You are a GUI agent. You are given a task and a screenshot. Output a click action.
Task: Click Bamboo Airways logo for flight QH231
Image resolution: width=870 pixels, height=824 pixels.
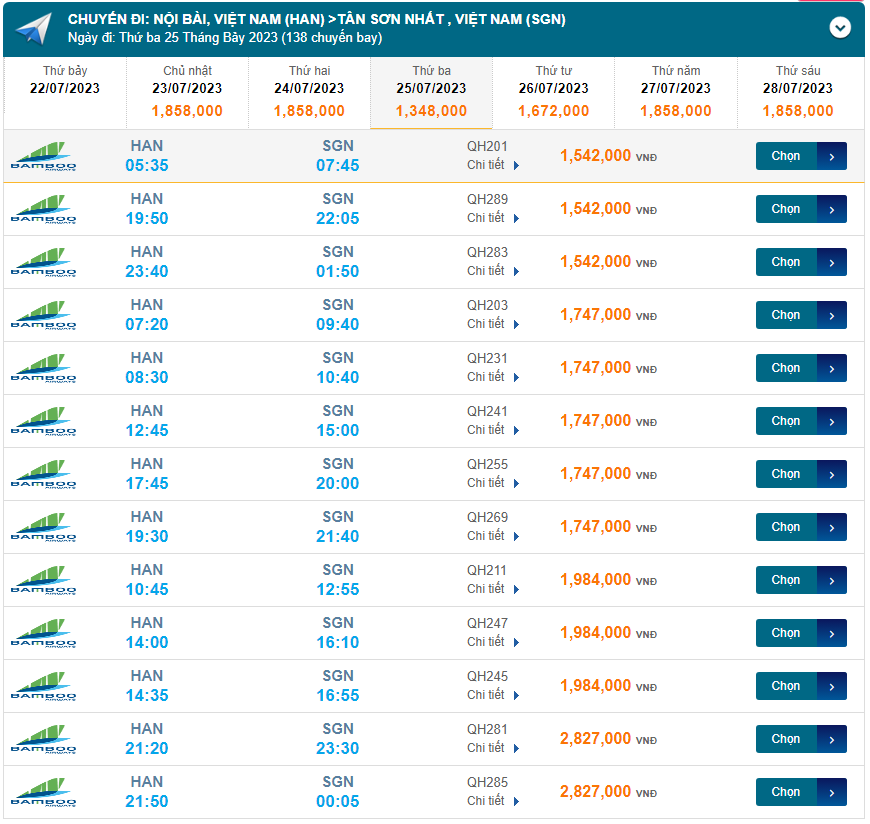tap(44, 368)
